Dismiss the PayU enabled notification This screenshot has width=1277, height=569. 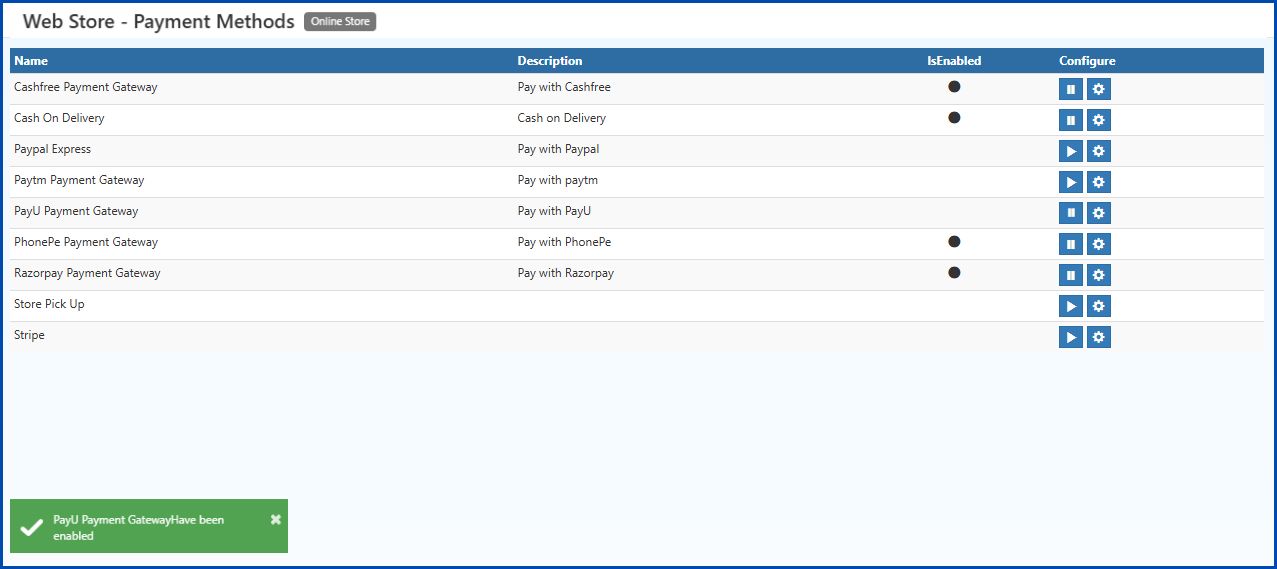click(276, 520)
